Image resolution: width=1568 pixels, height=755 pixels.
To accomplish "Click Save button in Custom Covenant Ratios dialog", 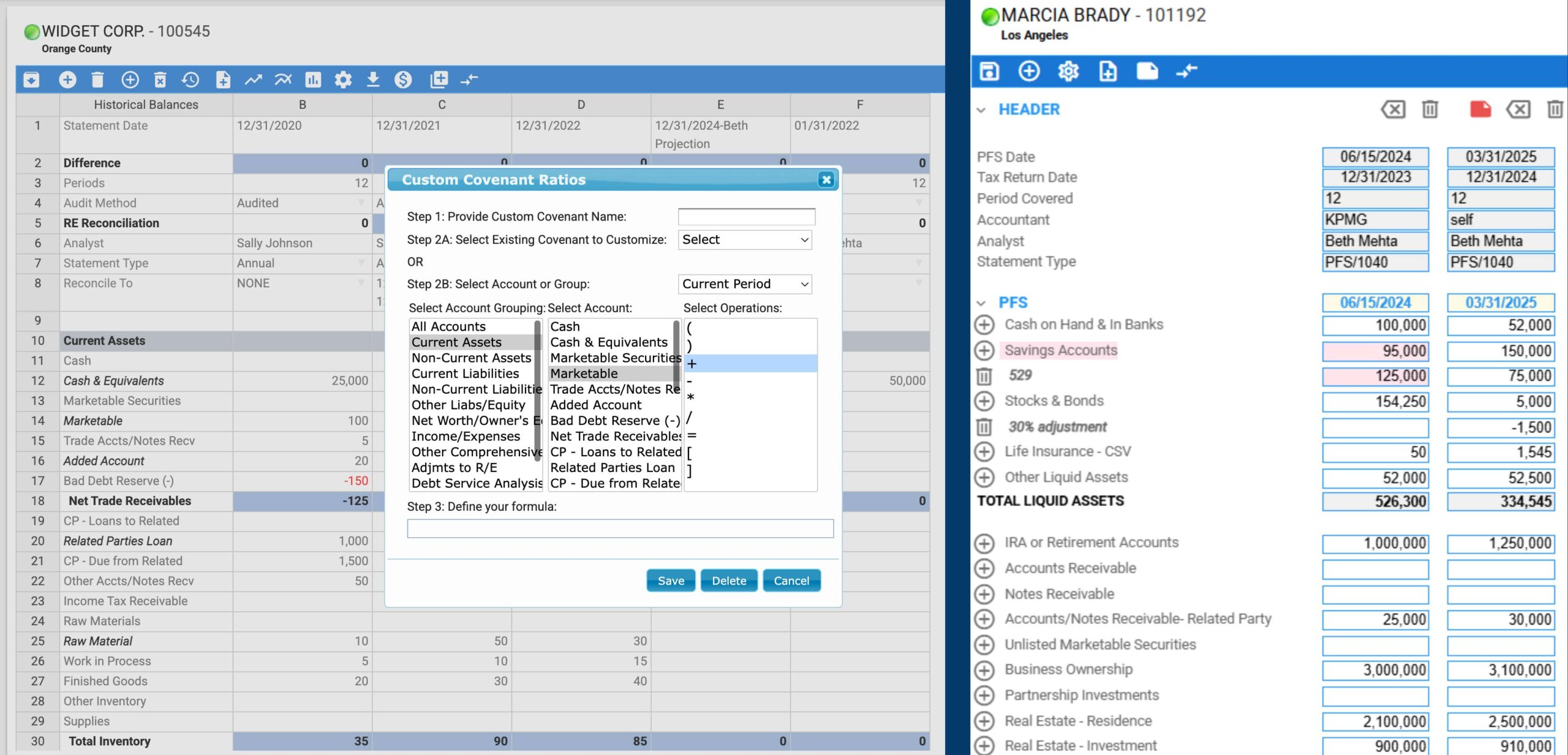I will point(671,580).
